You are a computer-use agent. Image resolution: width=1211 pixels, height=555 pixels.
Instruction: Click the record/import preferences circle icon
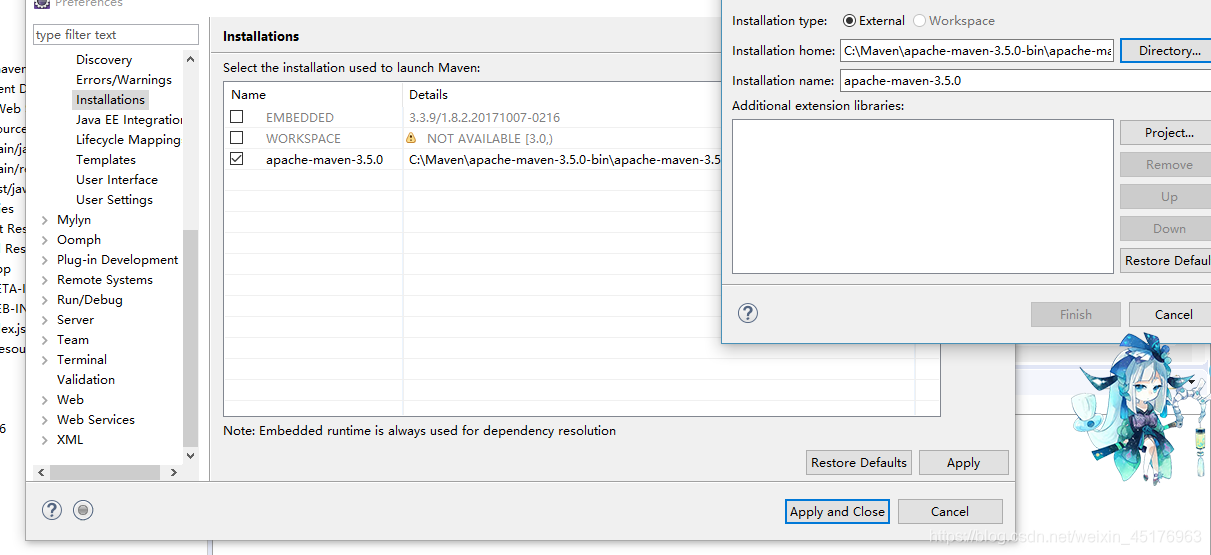[x=84, y=511]
